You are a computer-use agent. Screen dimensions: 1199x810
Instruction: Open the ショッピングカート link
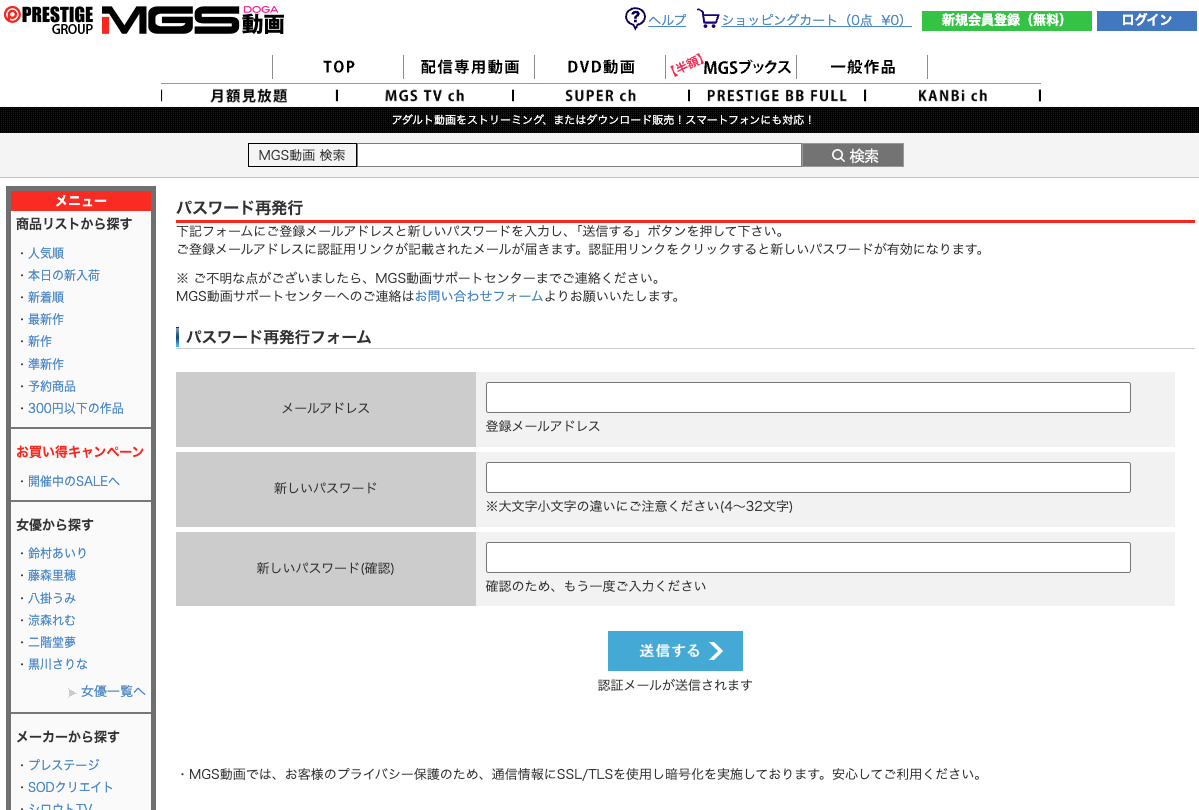click(x=816, y=20)
